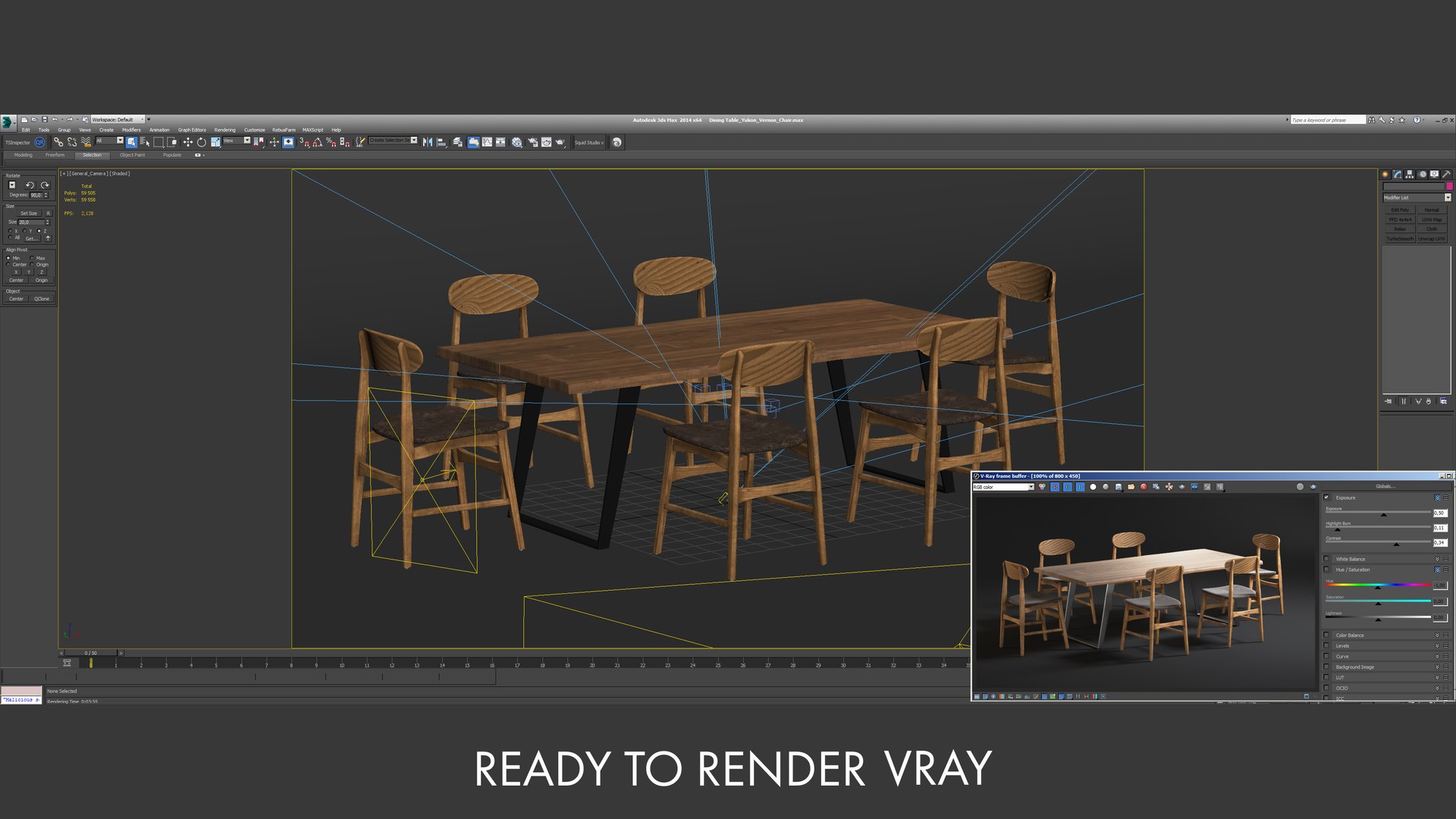The width and height of the screenshot is (1456, 819).
Task: Enable the Levels checkbox
Action: pos(1326,645)
